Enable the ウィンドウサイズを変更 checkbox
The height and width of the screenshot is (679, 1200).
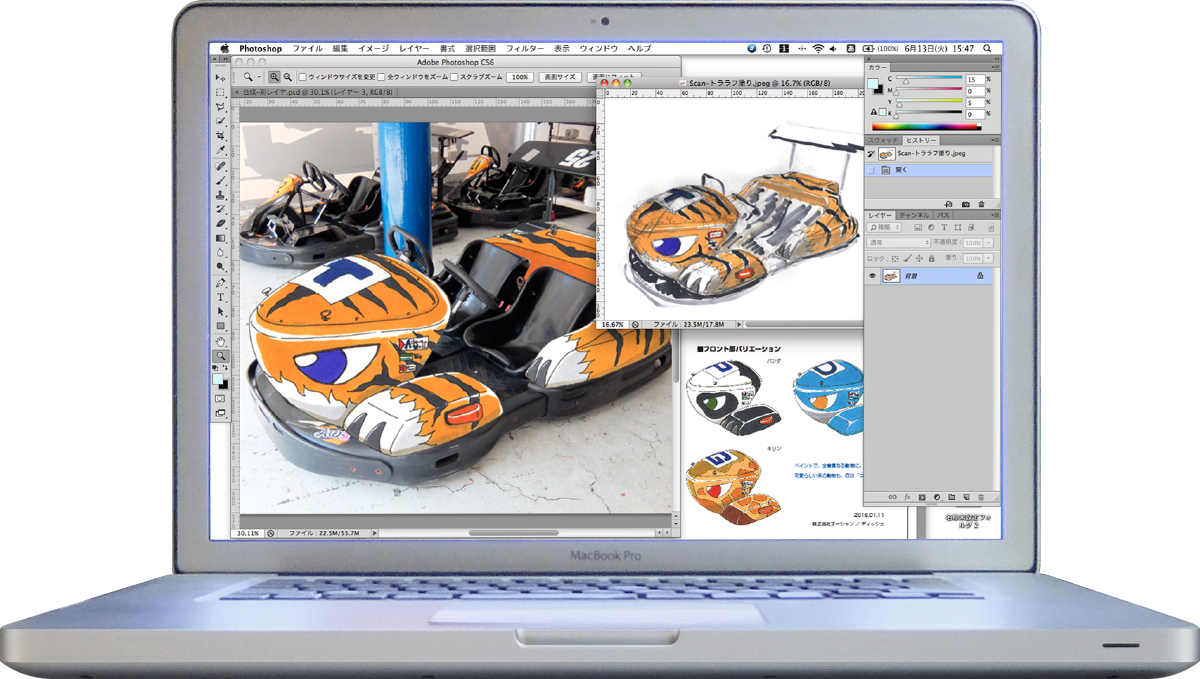click(303, 77)
